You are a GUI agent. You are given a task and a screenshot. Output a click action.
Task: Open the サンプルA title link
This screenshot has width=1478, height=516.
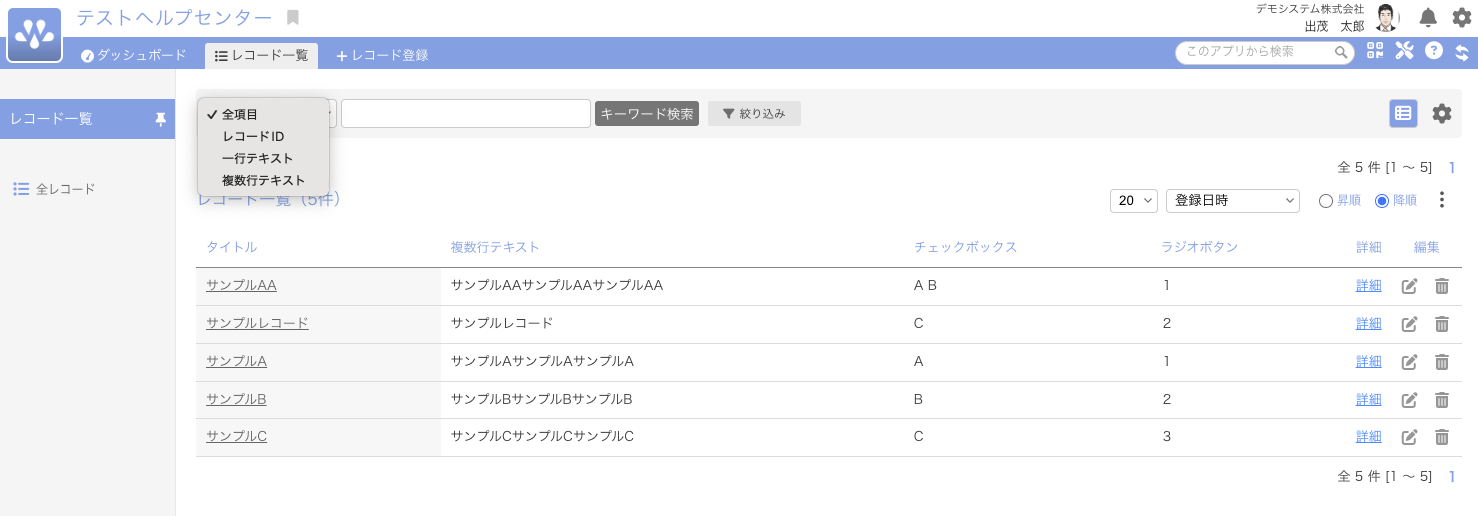click(x=236, y=362)
